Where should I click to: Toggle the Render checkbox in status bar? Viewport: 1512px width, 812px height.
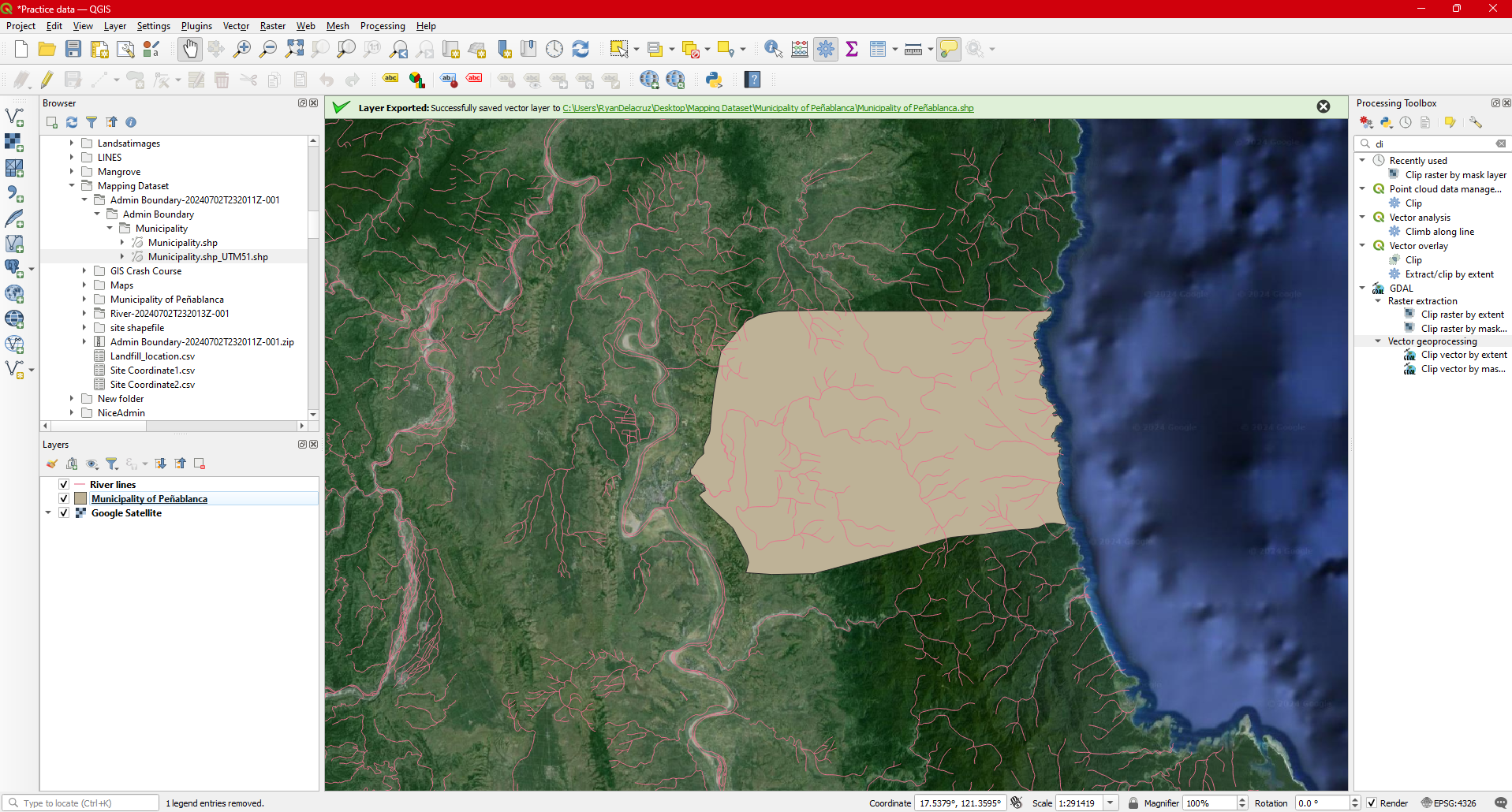[x=1372, y=803]
